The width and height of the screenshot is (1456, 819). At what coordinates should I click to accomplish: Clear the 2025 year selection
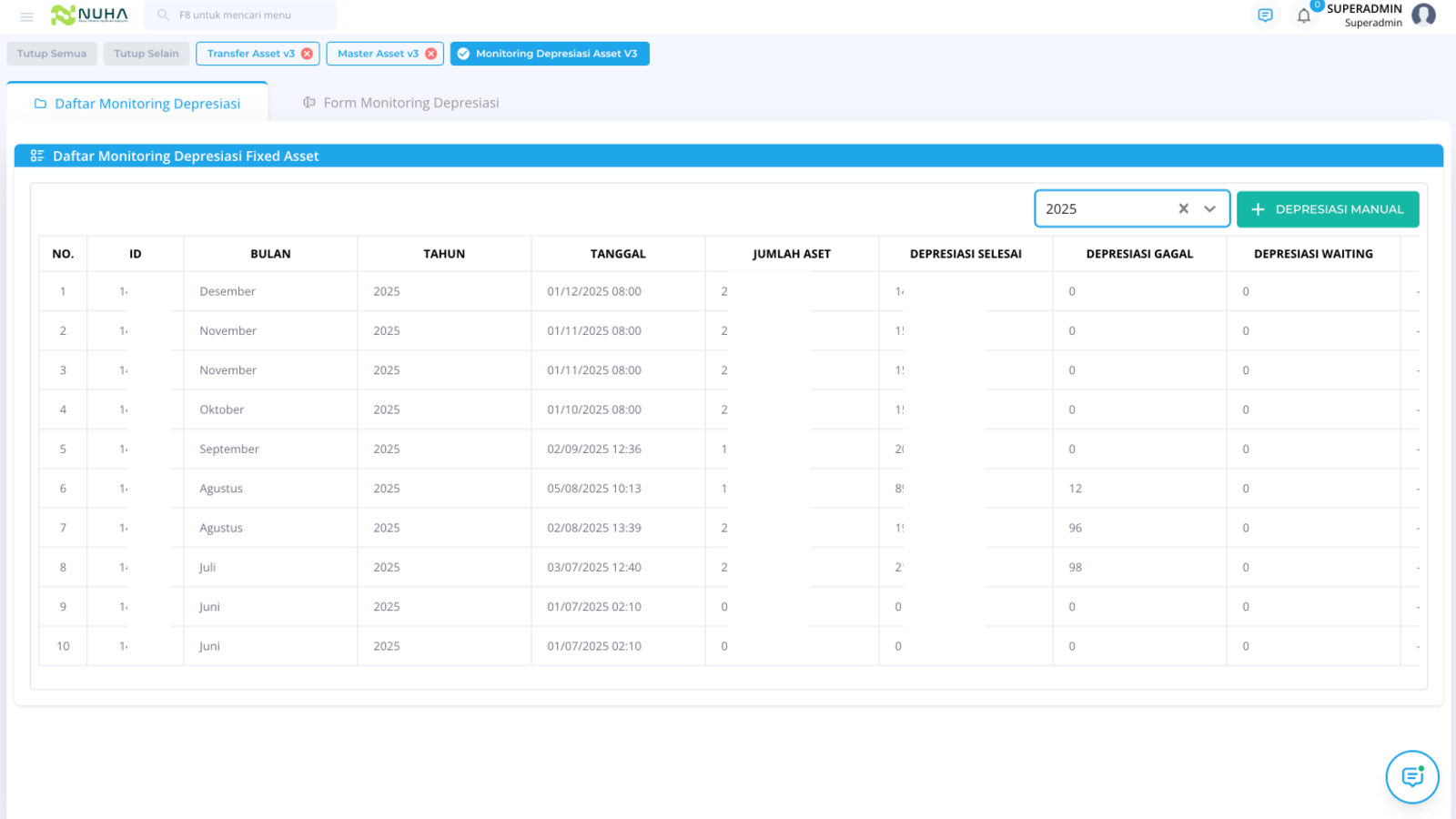pyautogui.click(x=1183, y=208)
